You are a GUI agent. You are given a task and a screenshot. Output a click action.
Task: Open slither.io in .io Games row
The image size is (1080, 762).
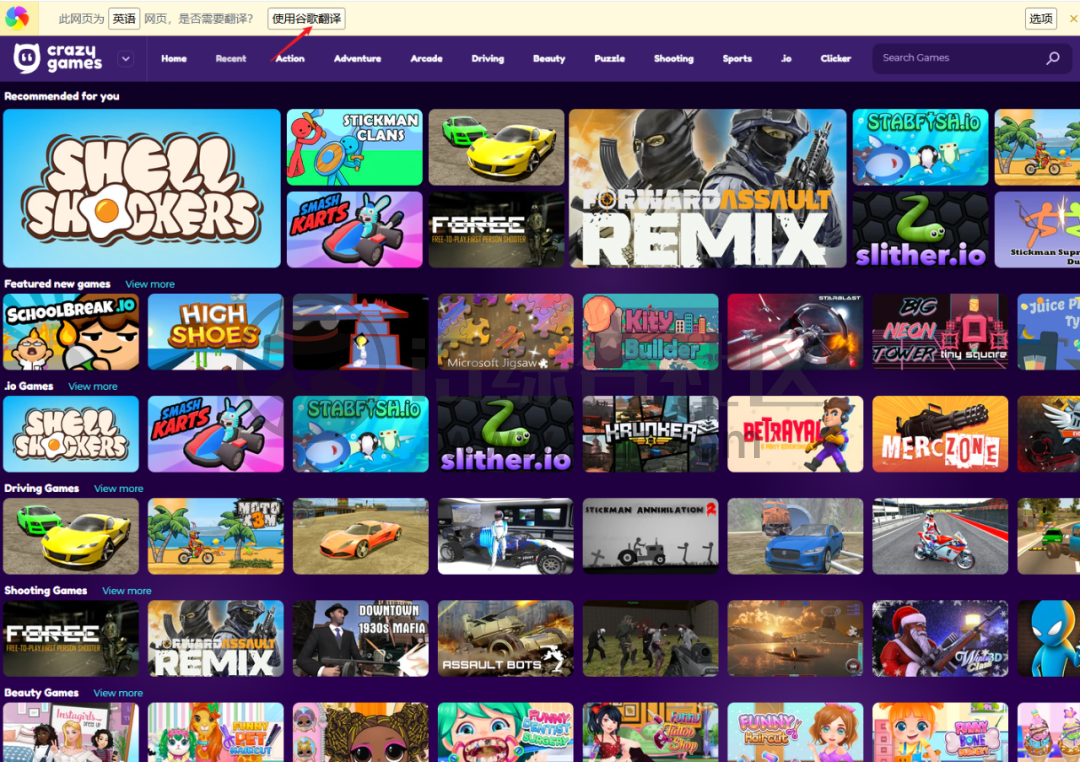tap(506, 434)
